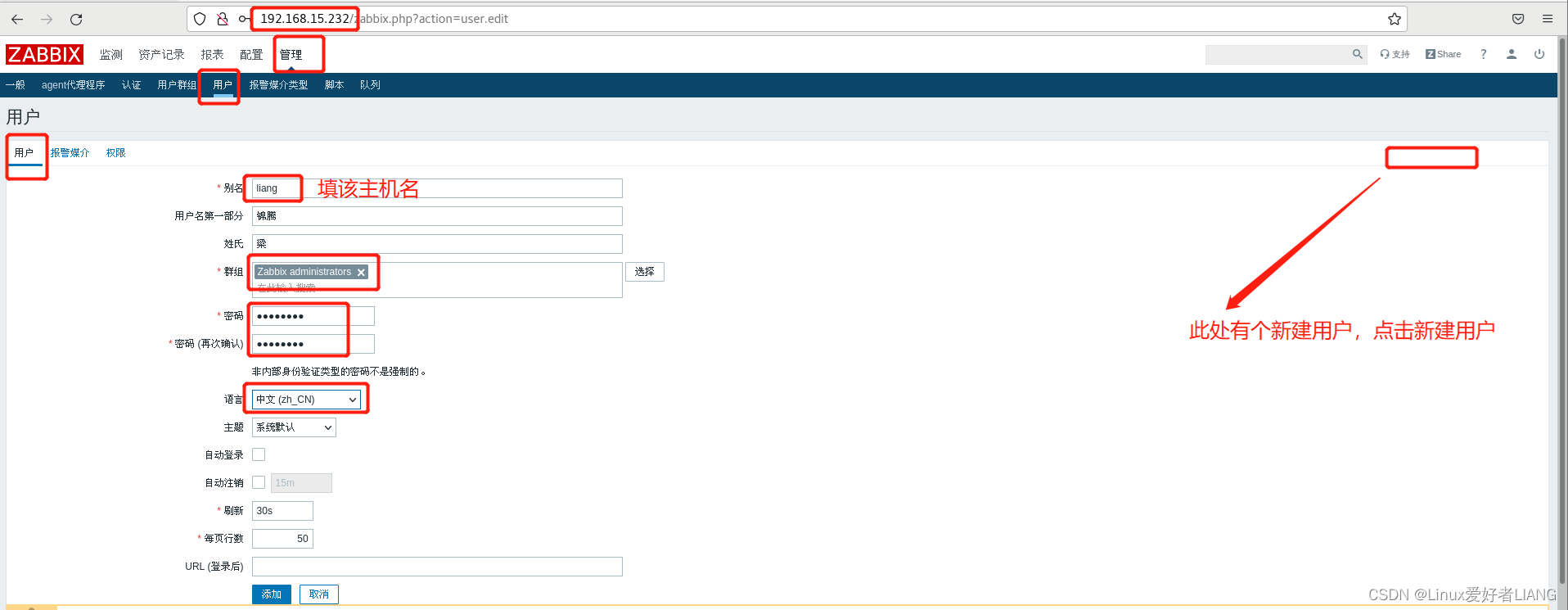
Task: Select the 报警媒介类型 submenu item
Action: 279,85
